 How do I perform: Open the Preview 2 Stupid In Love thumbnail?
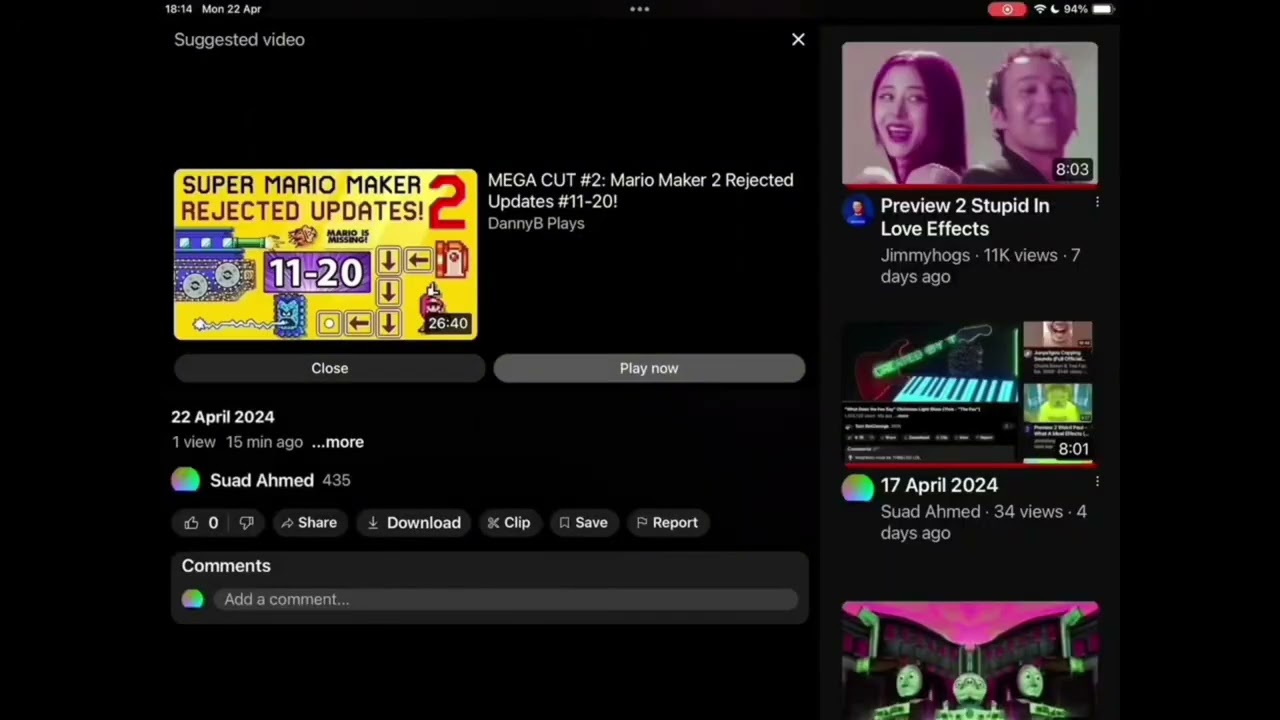pos(969,114)
